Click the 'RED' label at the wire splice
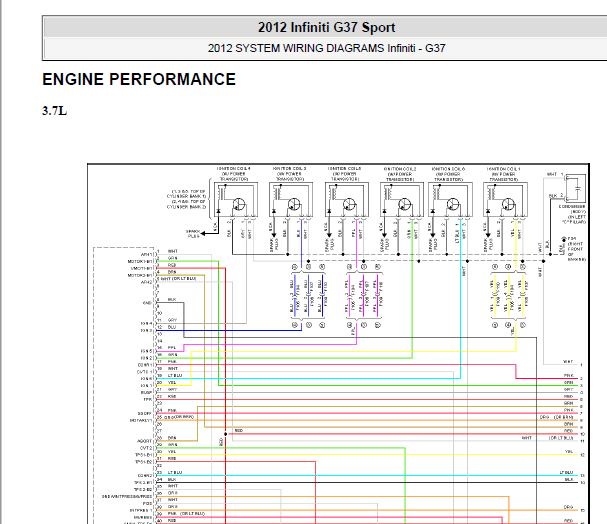 click(239, 431)
